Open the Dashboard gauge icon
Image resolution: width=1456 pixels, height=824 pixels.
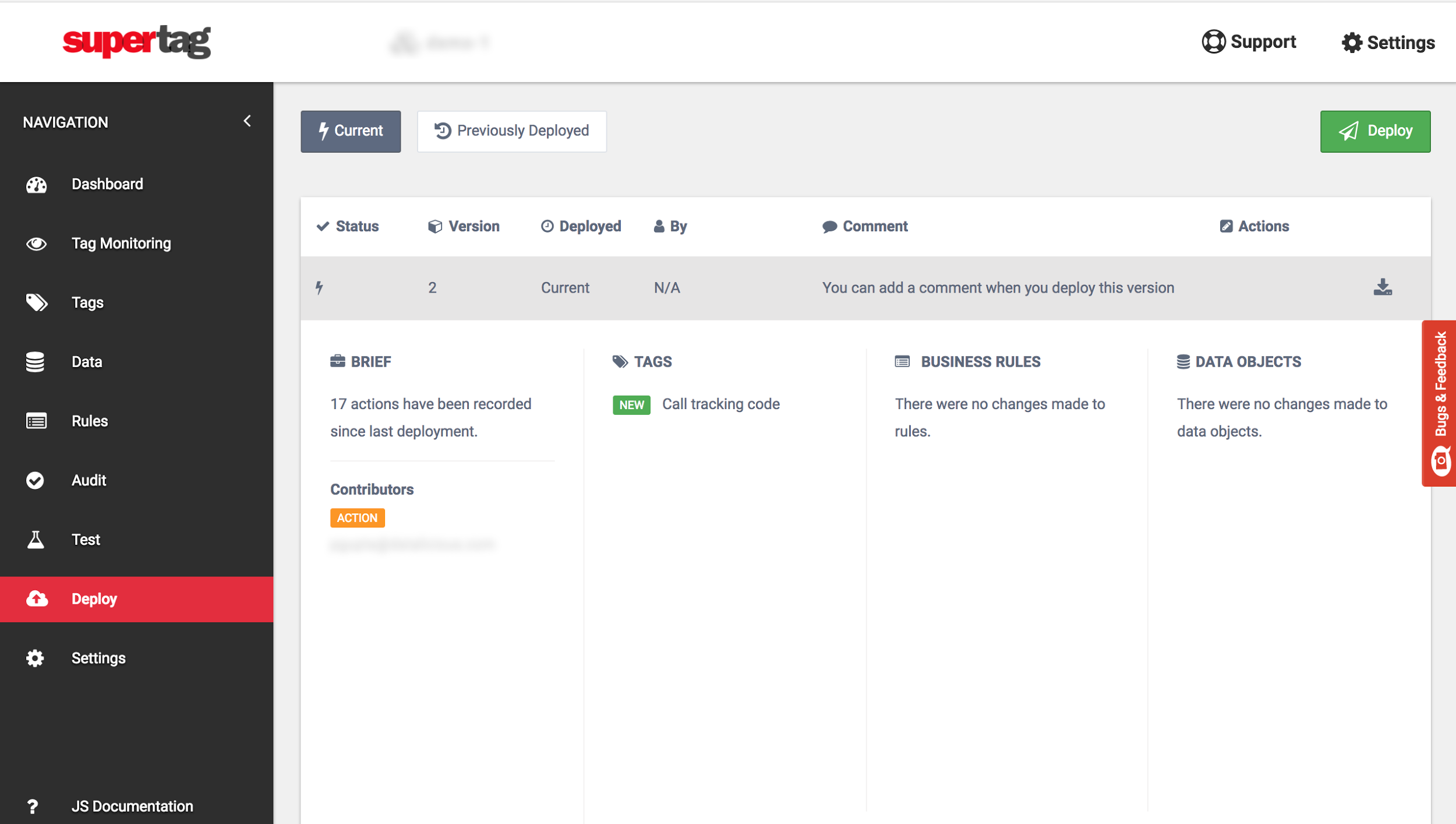36,185
